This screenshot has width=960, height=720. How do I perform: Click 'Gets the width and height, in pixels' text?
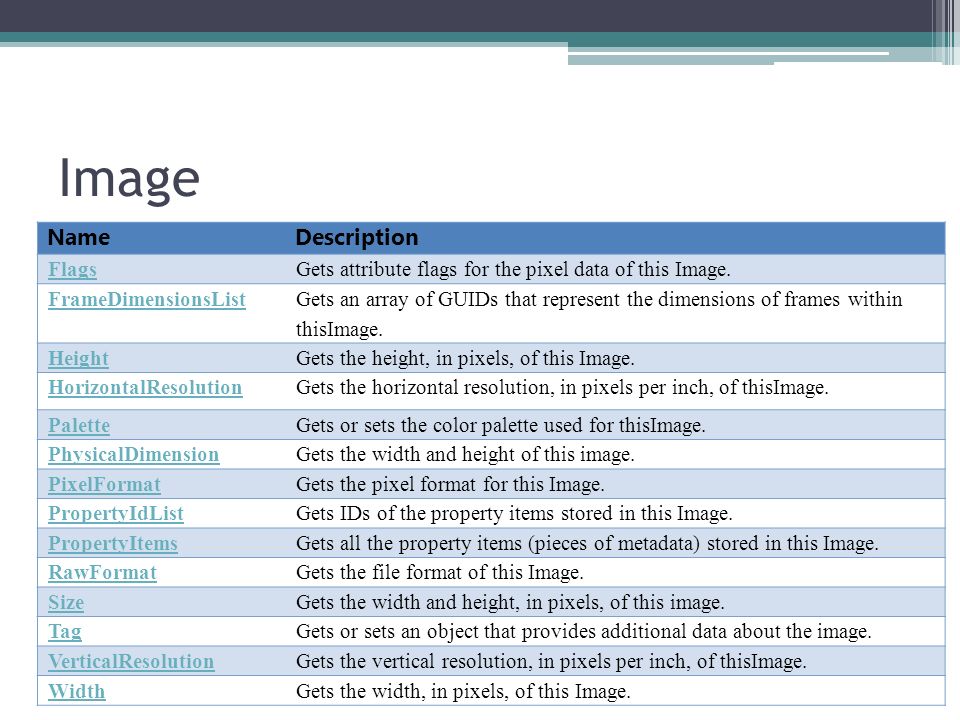click(x=510, y=602)
